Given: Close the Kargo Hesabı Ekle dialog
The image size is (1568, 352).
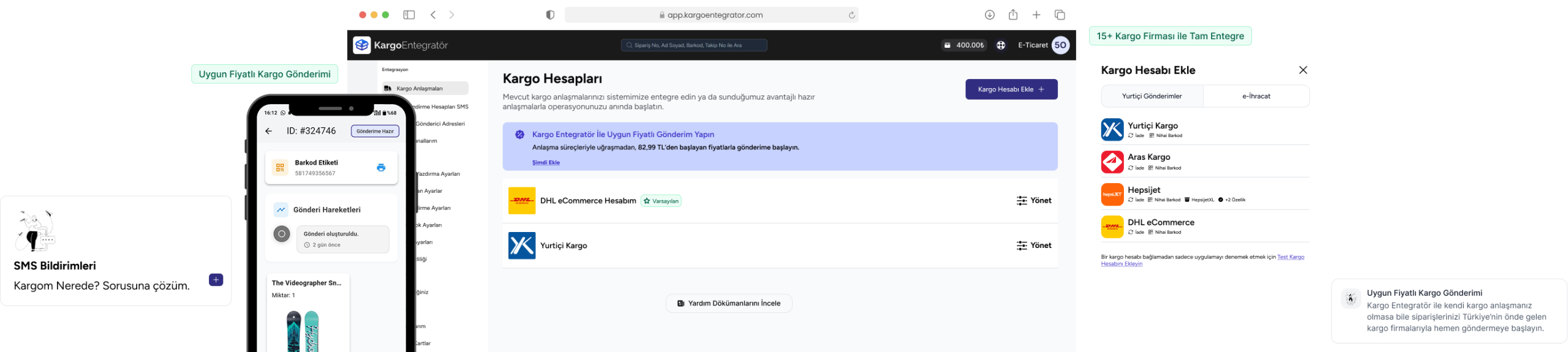Looking at the screenshot, I should [x=1303, y=70].
